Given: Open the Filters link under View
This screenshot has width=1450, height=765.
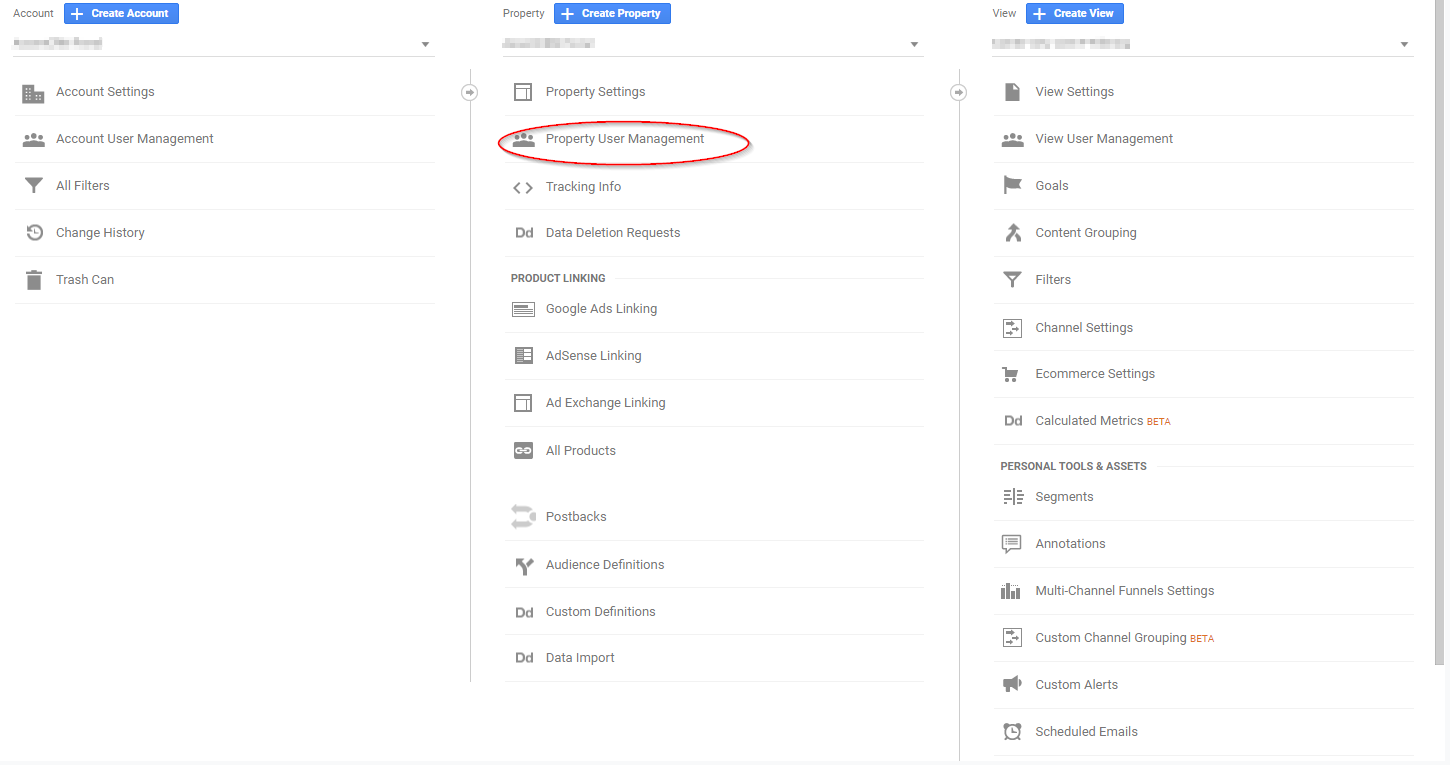Looking at the screenshot, I should (1053, 280).
